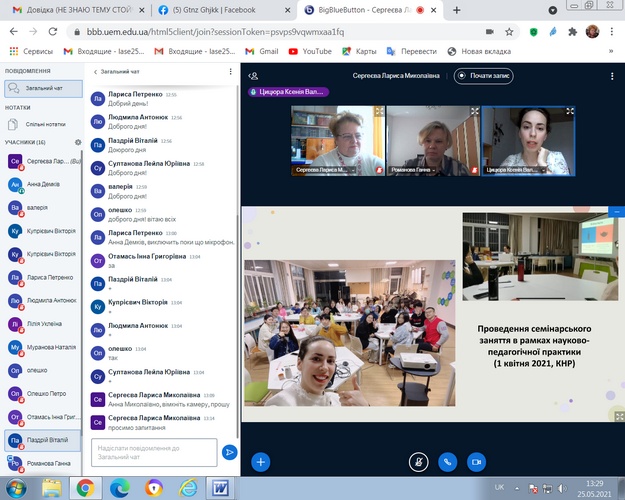Open the session options three-dot menu

coord(611,75)
